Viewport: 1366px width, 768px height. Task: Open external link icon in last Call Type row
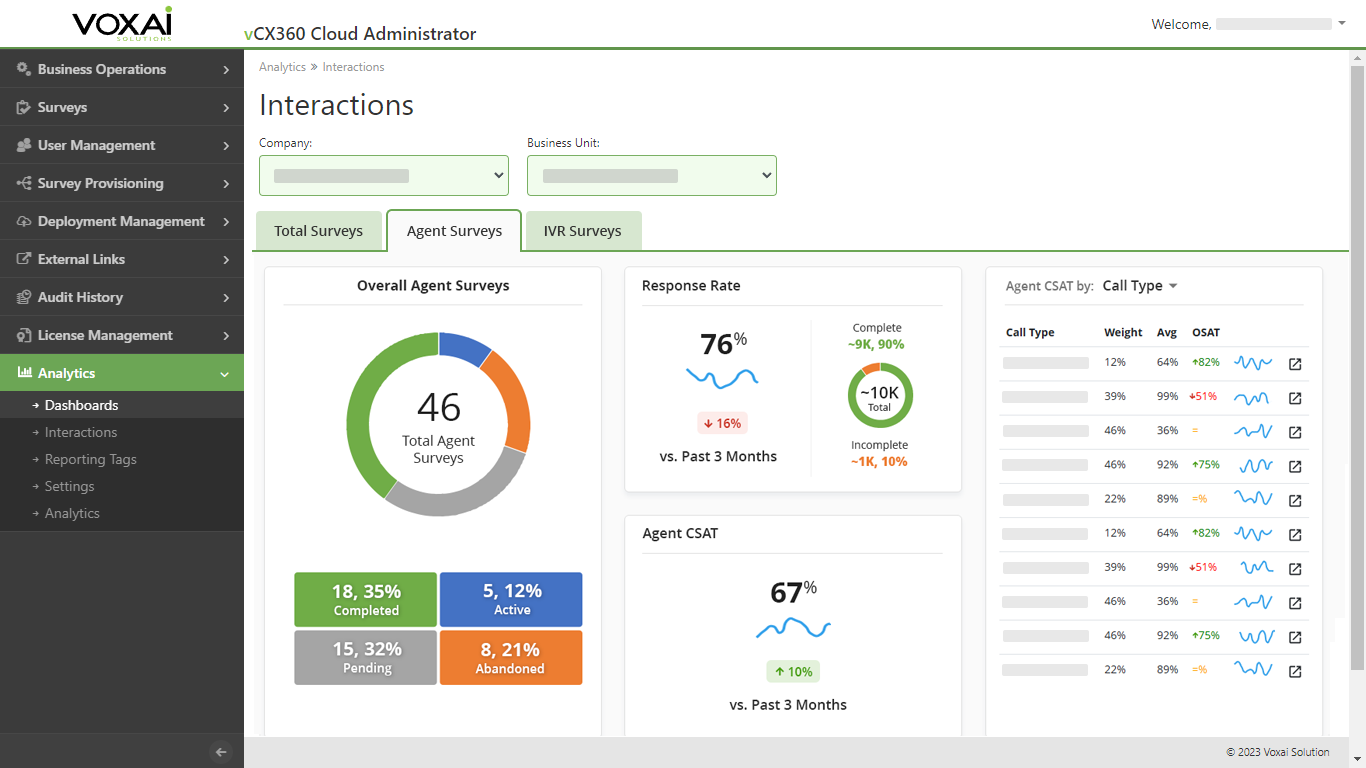pos(1295,671)
